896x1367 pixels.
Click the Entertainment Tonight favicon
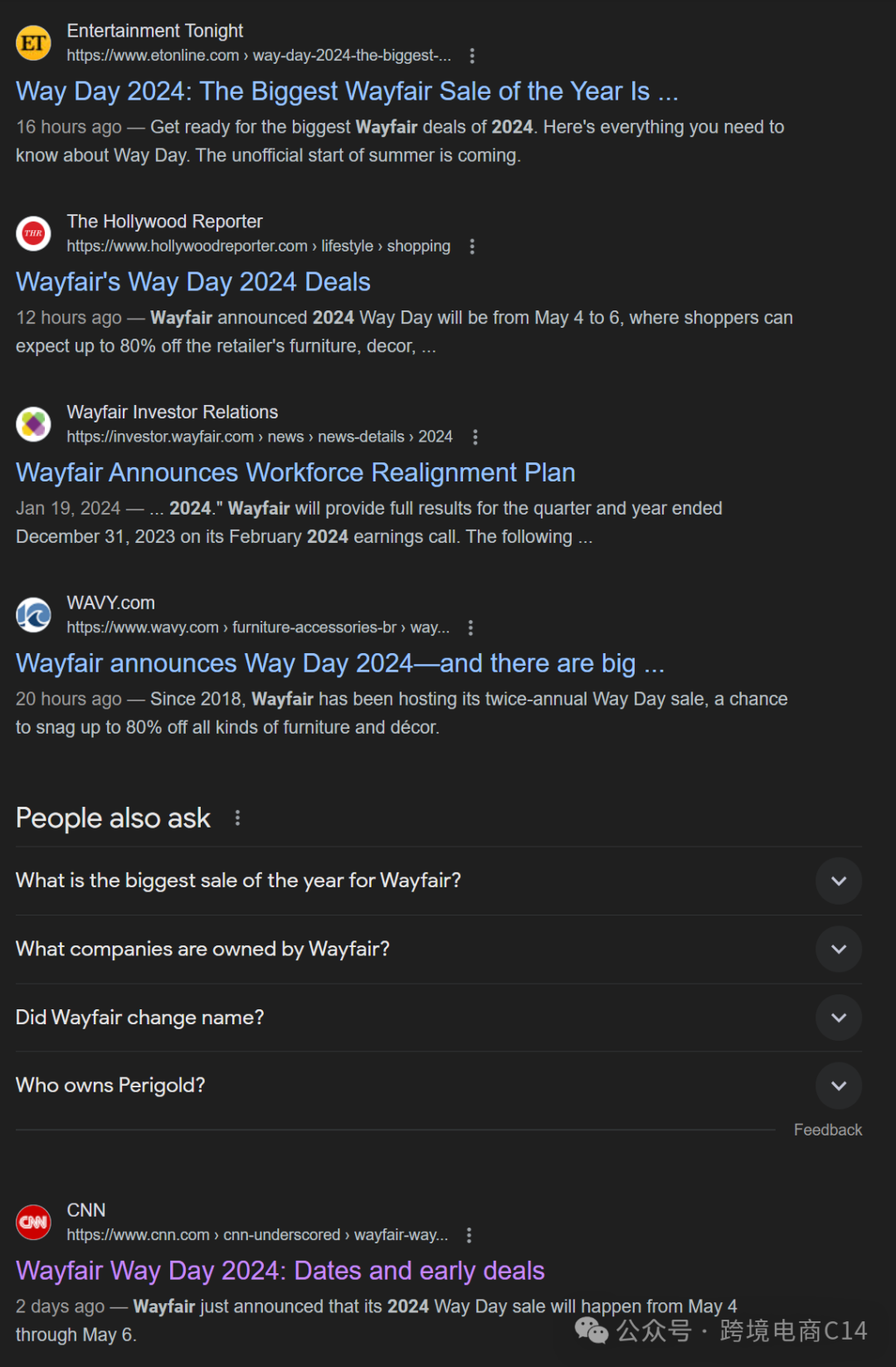[x=33, y=43]
